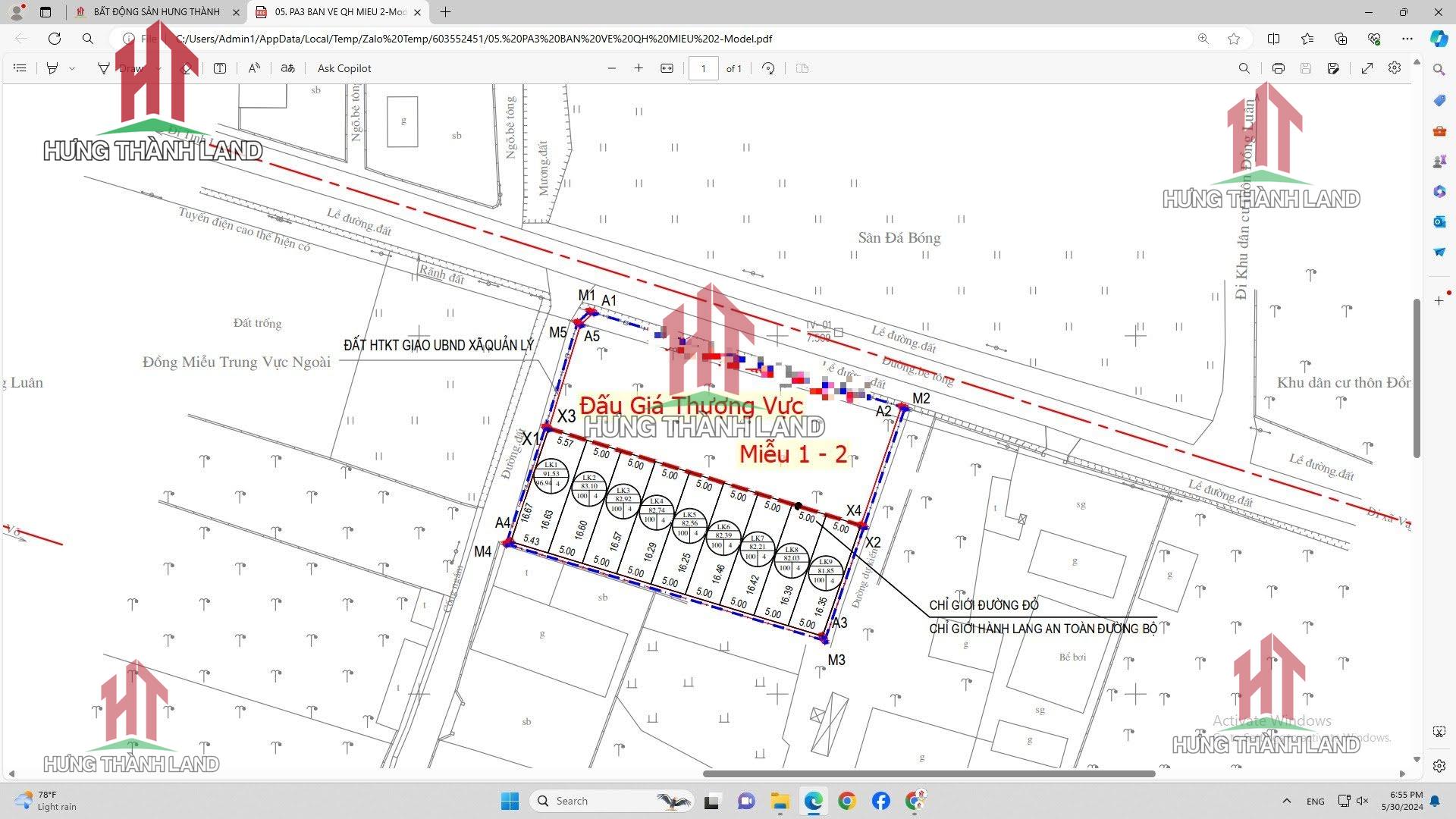Screen dimensions: 1456x819
Task: Toggle Edge split screen view
Action: tap(1273, 39)
